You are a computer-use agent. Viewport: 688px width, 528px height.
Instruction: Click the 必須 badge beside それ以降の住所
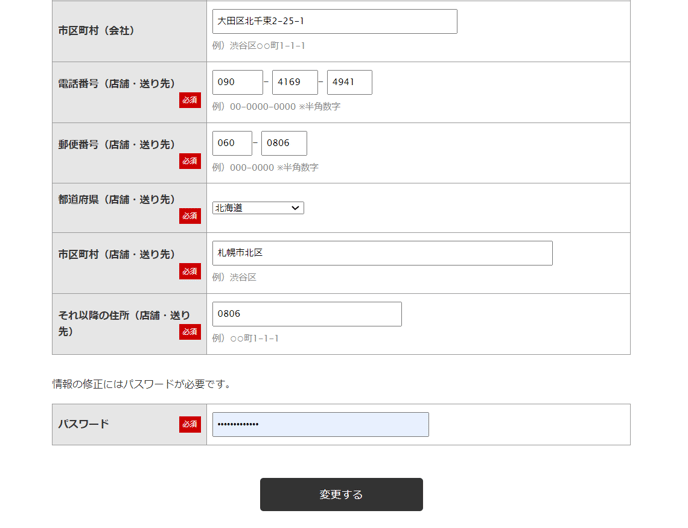tap(190, 332)
